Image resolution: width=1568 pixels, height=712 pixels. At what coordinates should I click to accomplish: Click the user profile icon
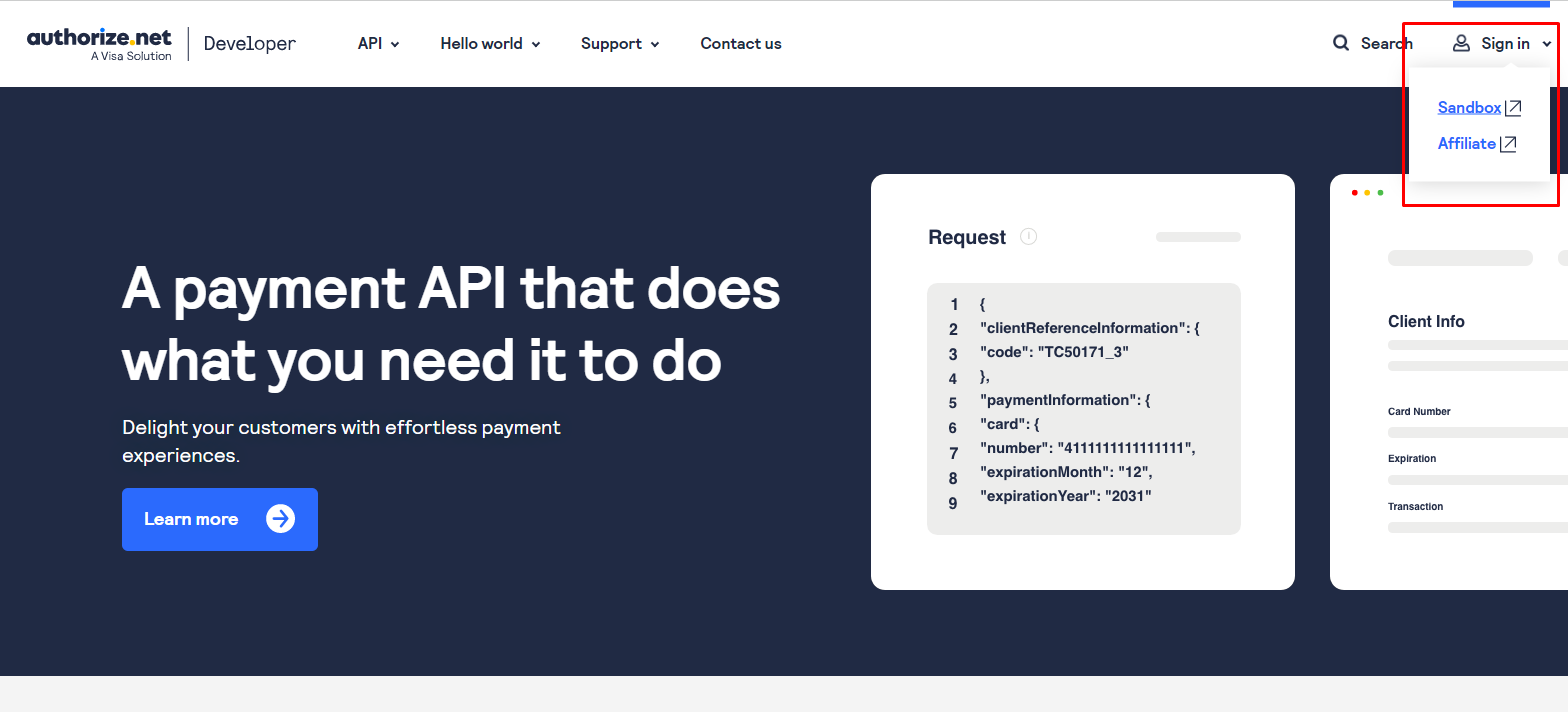click(x=1461, y=43)
